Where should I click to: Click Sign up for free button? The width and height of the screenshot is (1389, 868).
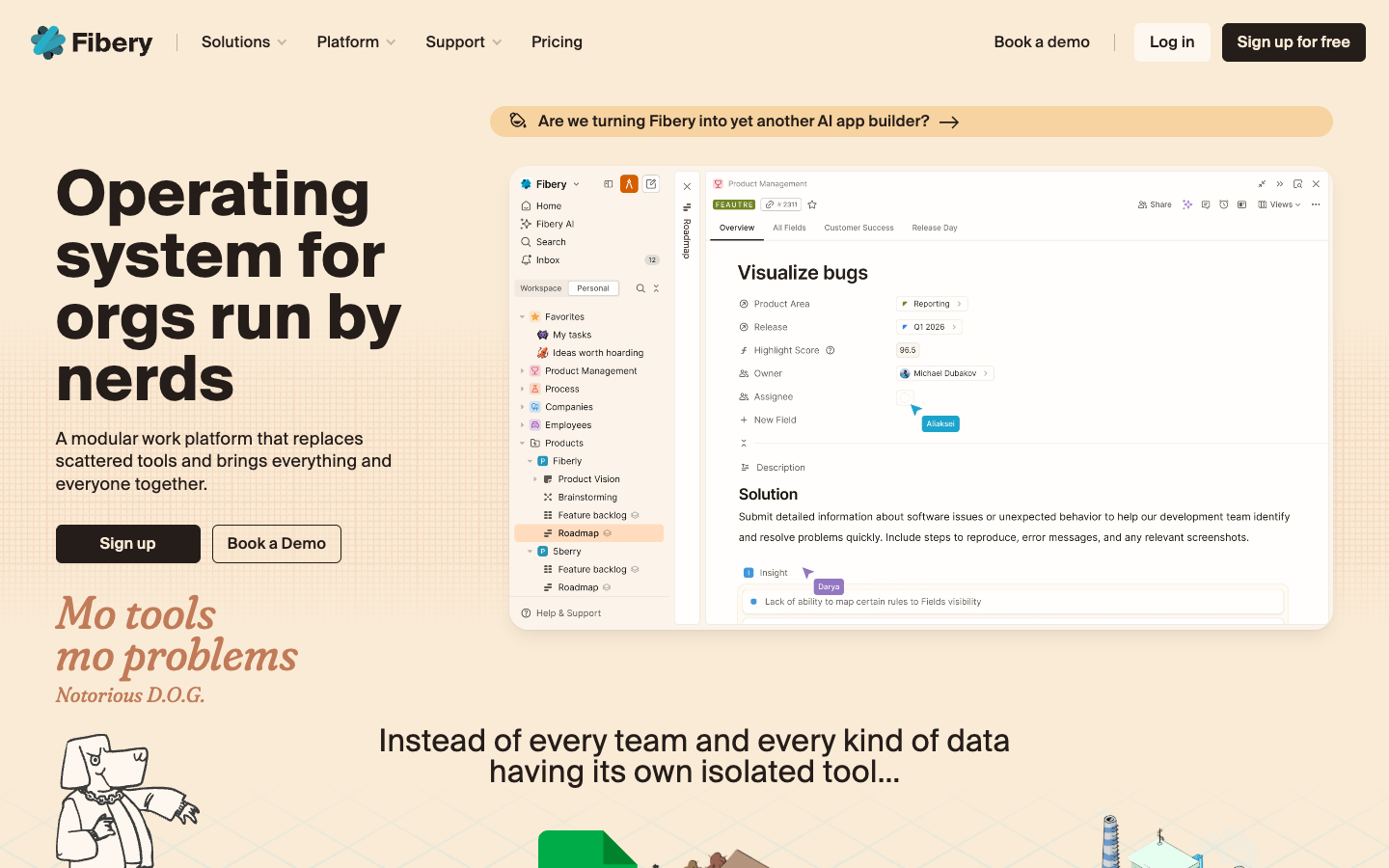click(1294, 42)
